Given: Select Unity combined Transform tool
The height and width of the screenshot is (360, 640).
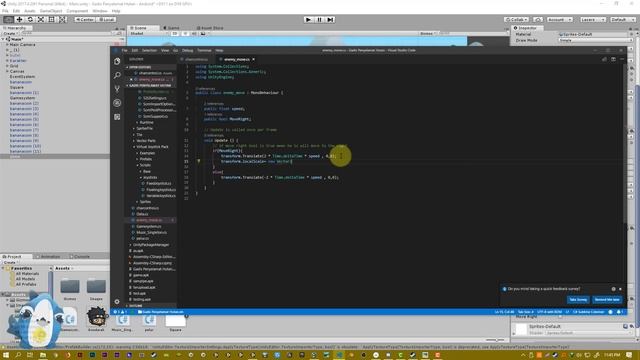Looking at the screenshot, I should [62, 19].
